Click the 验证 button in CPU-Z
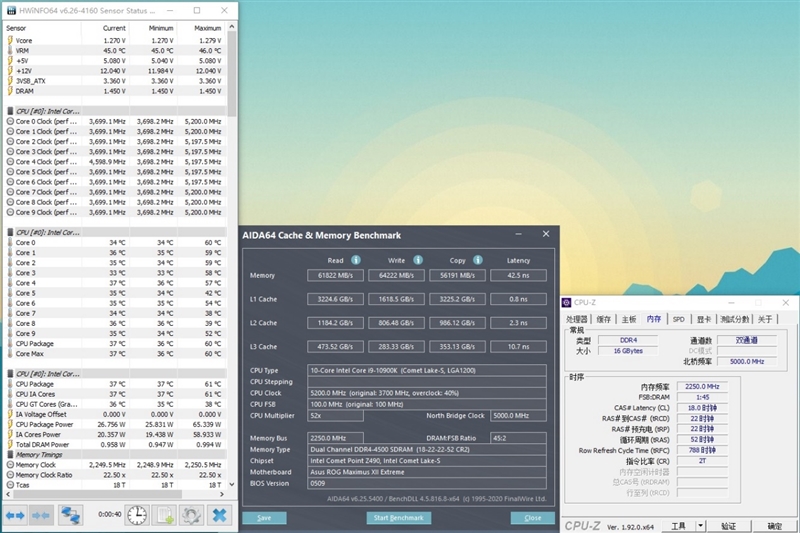Image resolution: width=800 pixels, height=533 pixels. point(729,526)
